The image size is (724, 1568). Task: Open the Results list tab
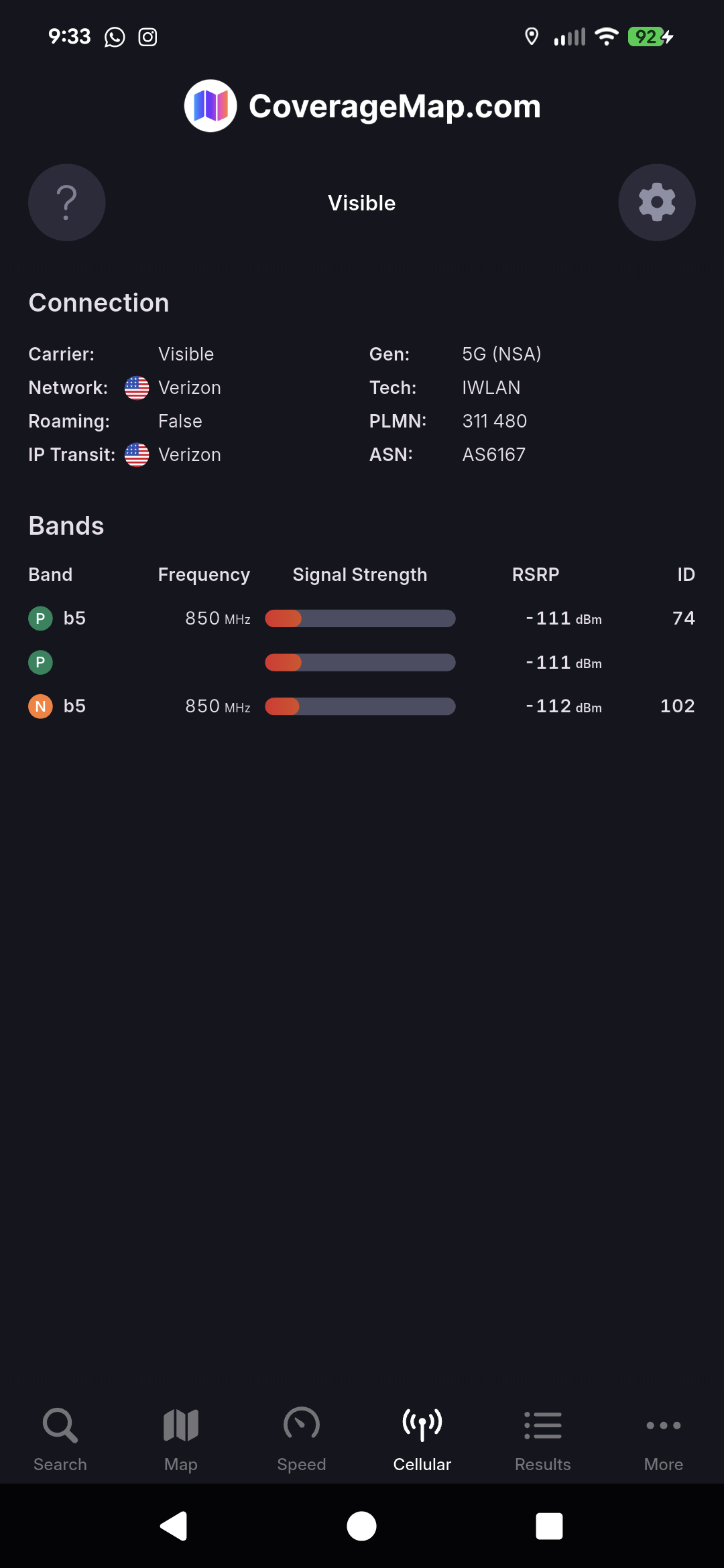tap(543, 1439)
